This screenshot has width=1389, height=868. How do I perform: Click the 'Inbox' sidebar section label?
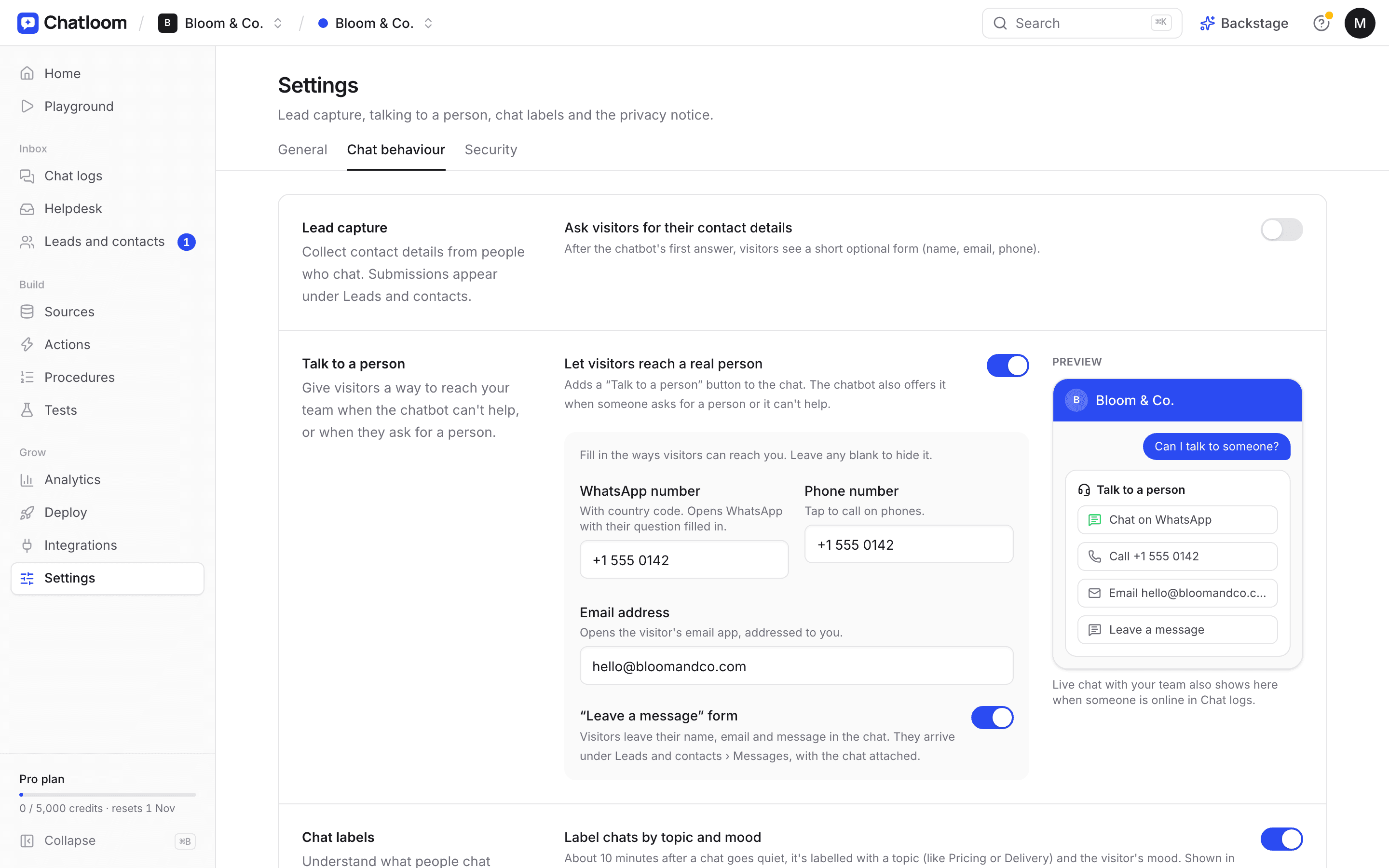33,149
